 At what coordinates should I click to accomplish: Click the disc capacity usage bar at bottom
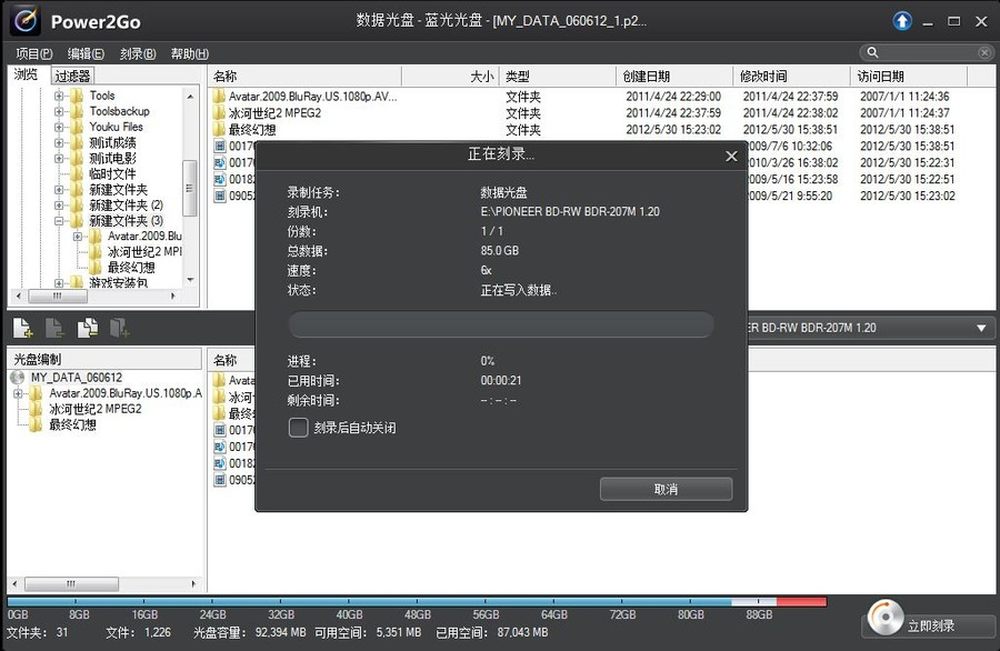417,601
